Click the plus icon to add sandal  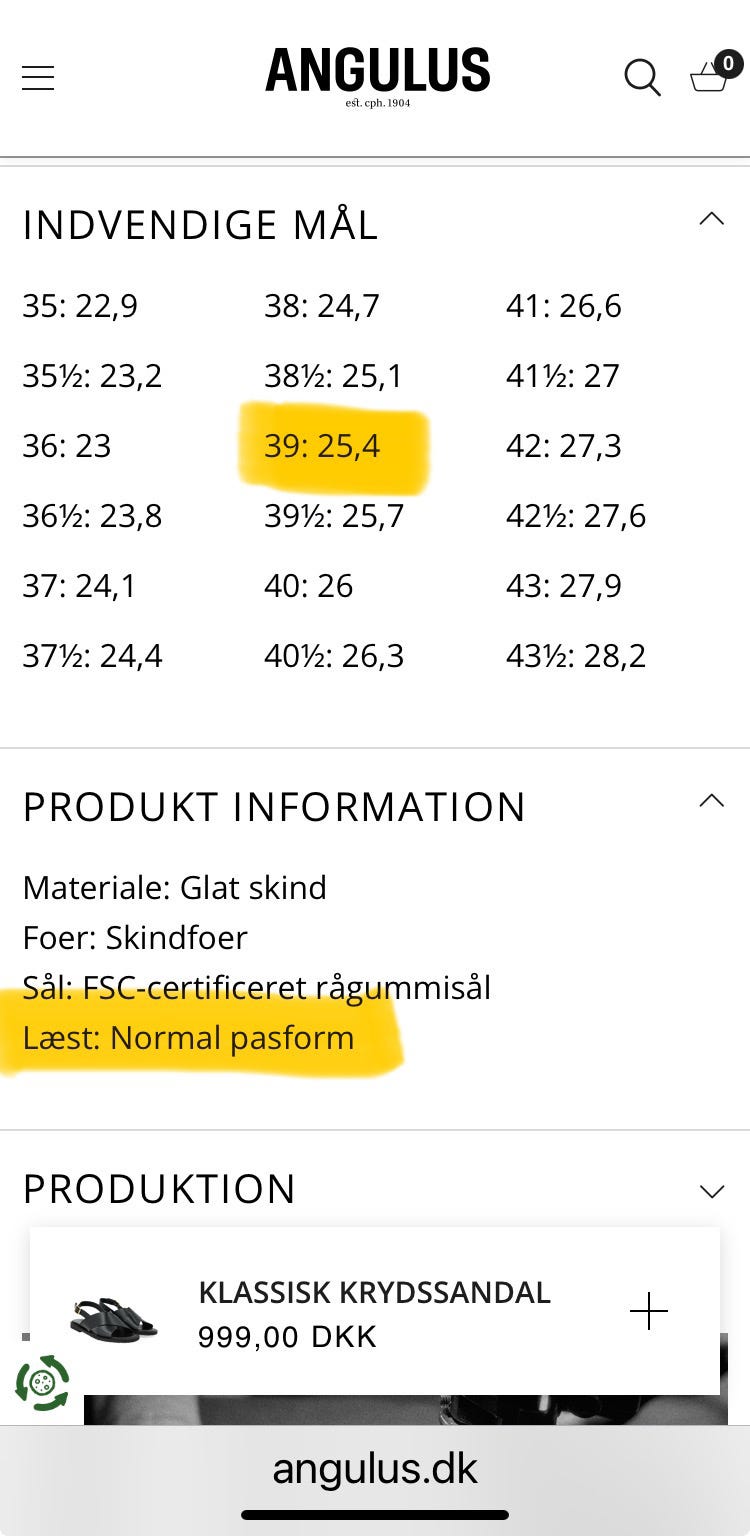coord(649,1311)
